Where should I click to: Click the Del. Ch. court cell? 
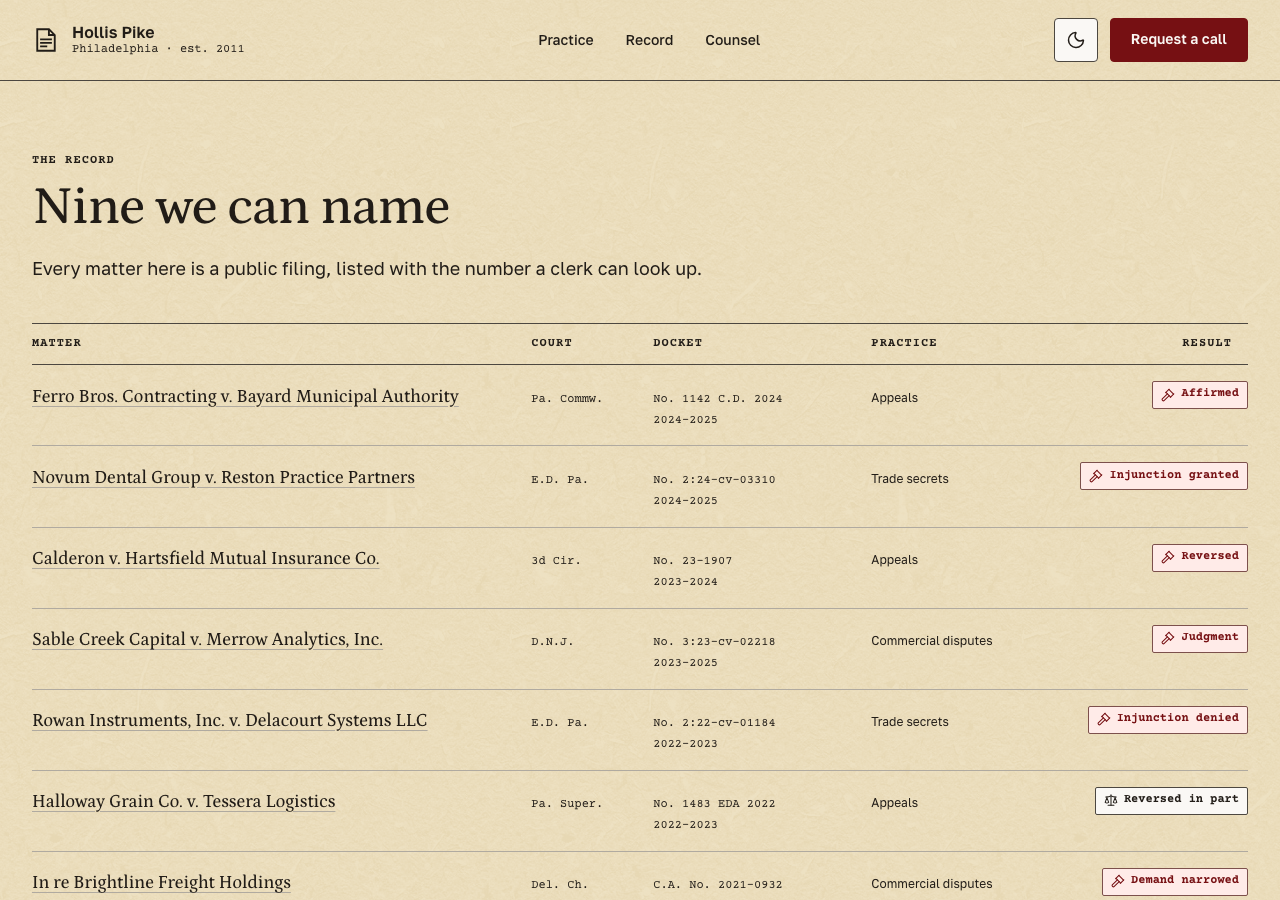click(560, 884)
